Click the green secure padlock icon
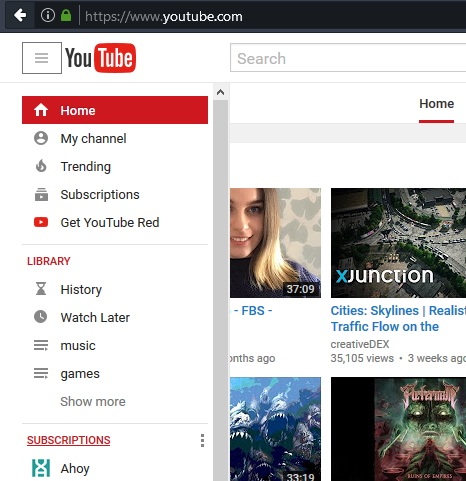Viewport: 466px width, 481px height. click(66, 15)
